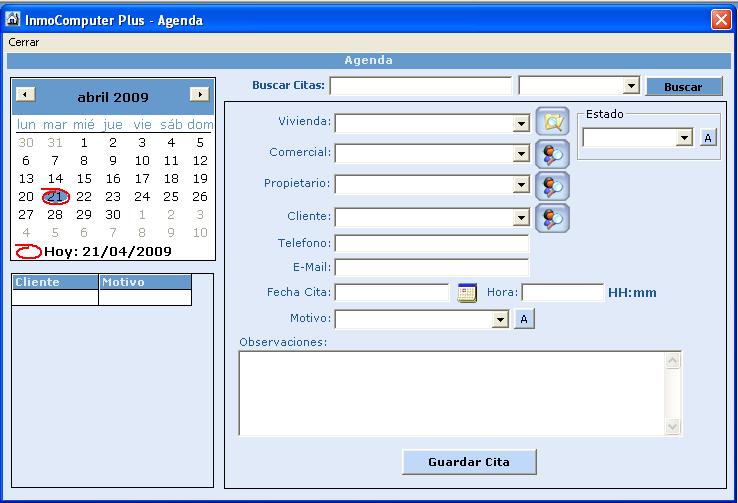Click Observaciones scrollbar down arrow

tap(673, 427)
